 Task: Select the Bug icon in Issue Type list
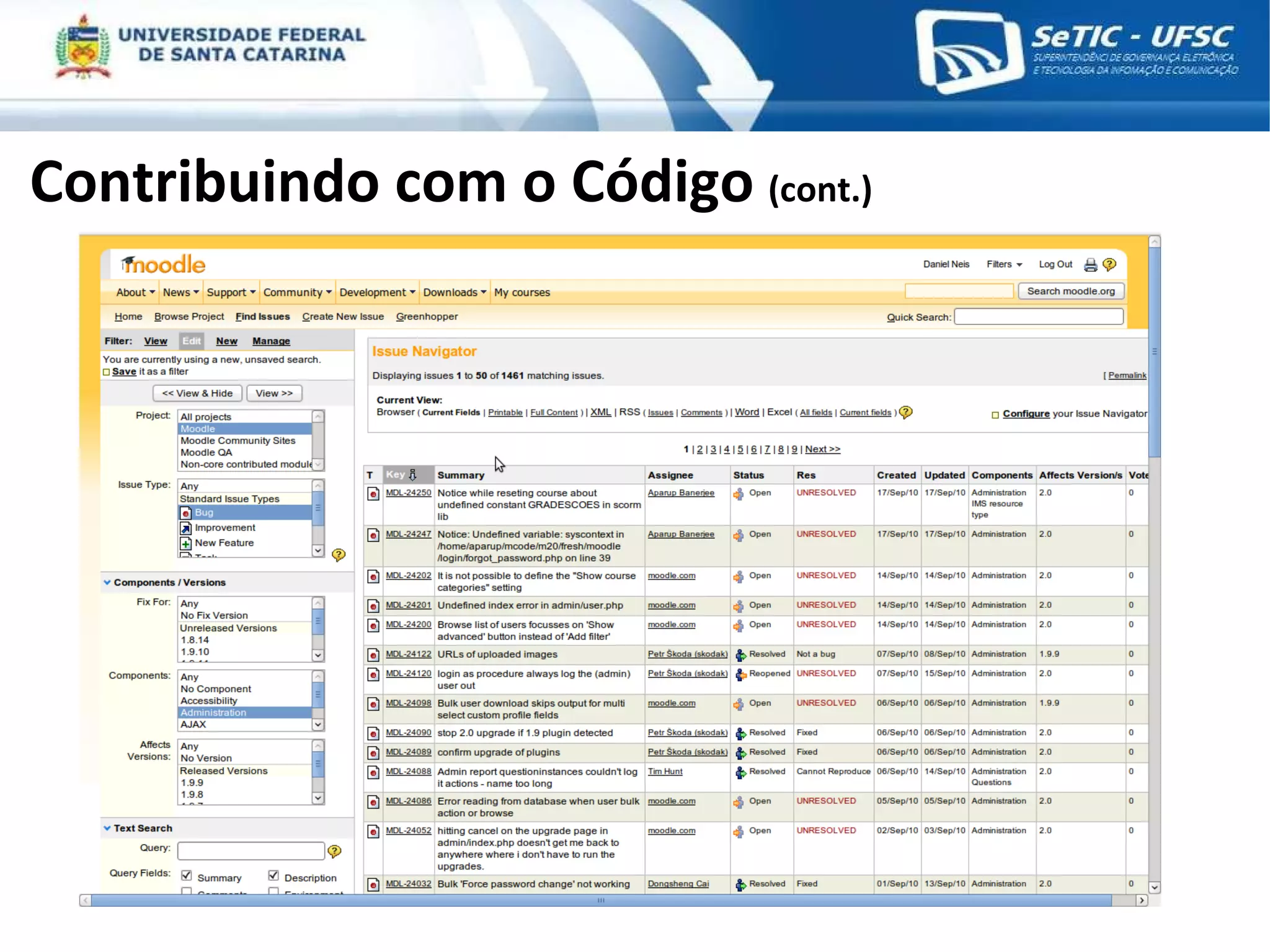[x=185, y=514]
